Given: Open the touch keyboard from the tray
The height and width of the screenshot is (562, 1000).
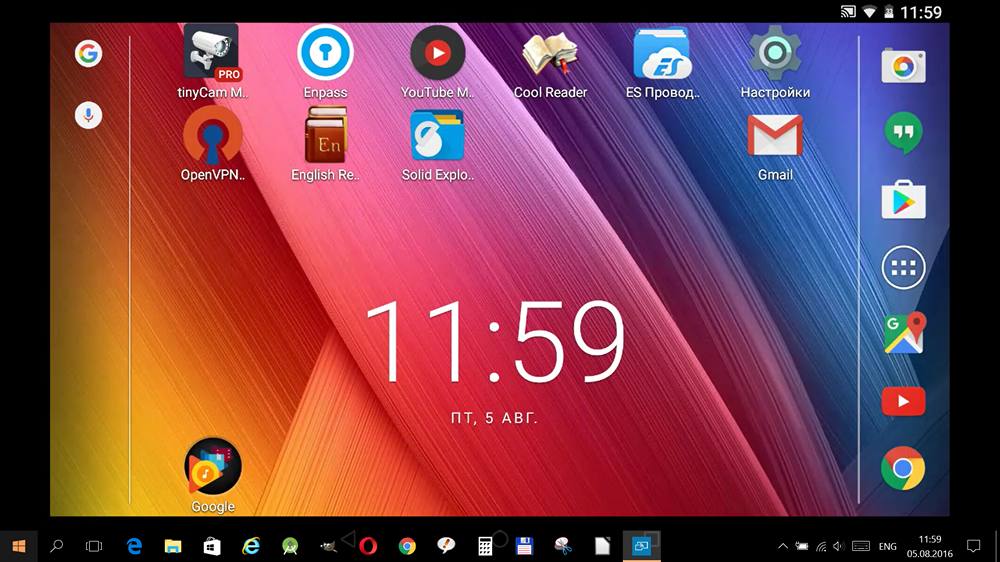Looking at the screenshot, I should (861, 546).
